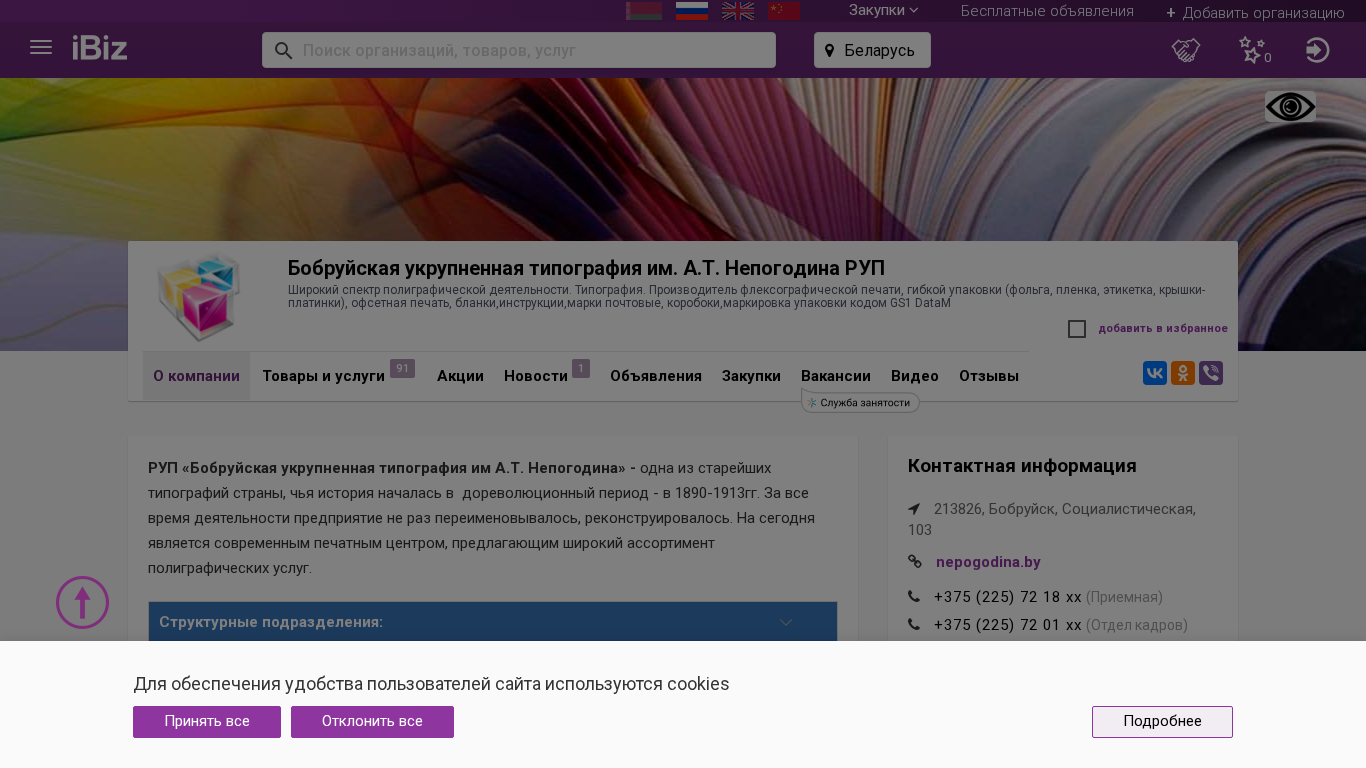This screenshot has width=1366, height=768.
Task: Visit the nepogodina.by website link
Action: point(988,562)
